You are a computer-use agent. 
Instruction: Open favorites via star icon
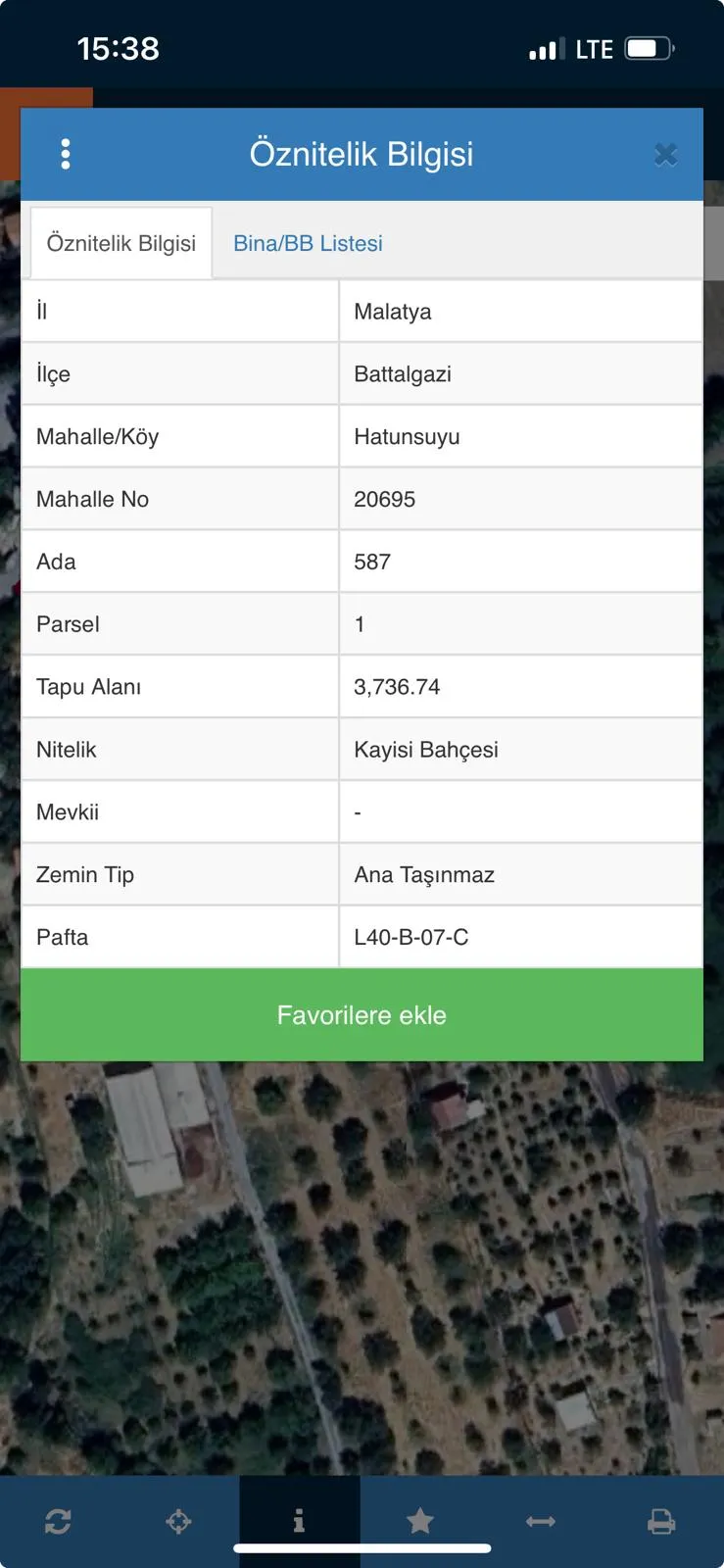tap(420, 1521)
